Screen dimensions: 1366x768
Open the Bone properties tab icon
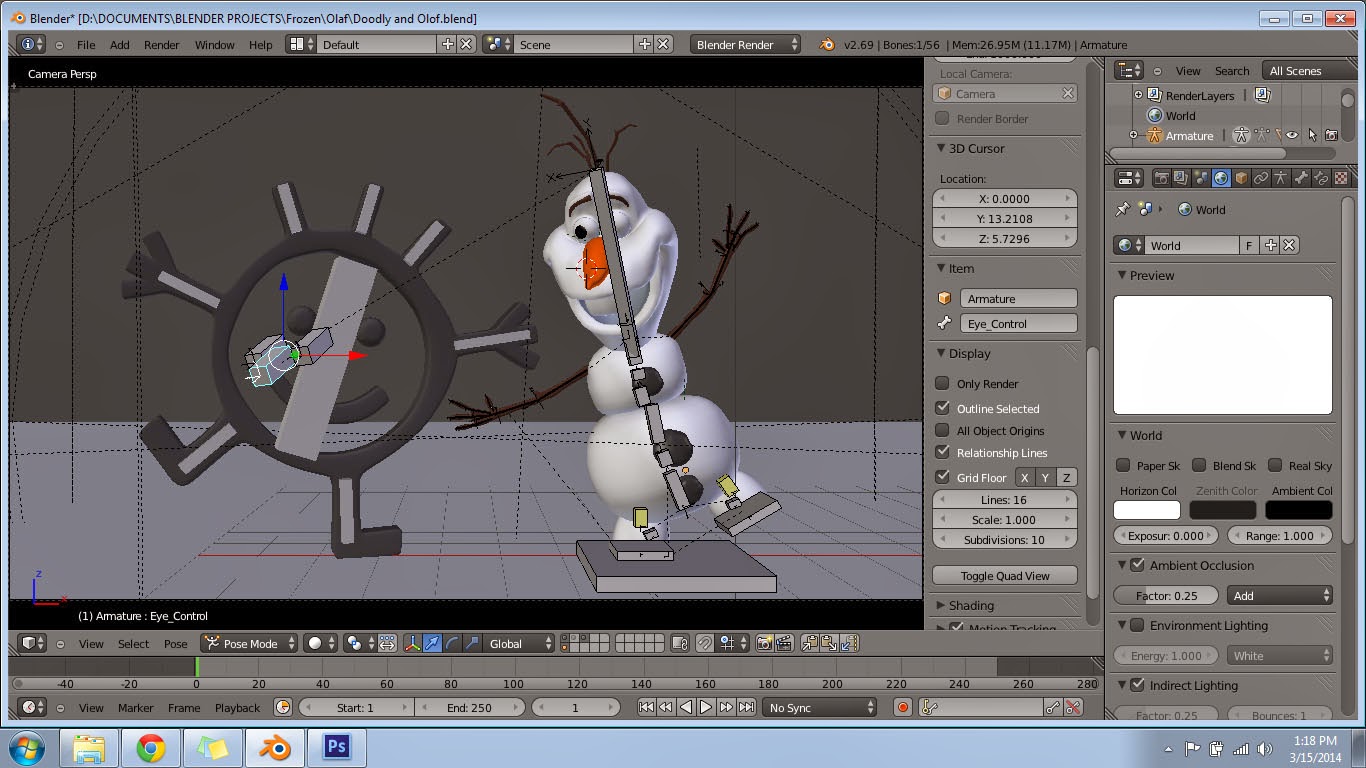click(1301, 179)
